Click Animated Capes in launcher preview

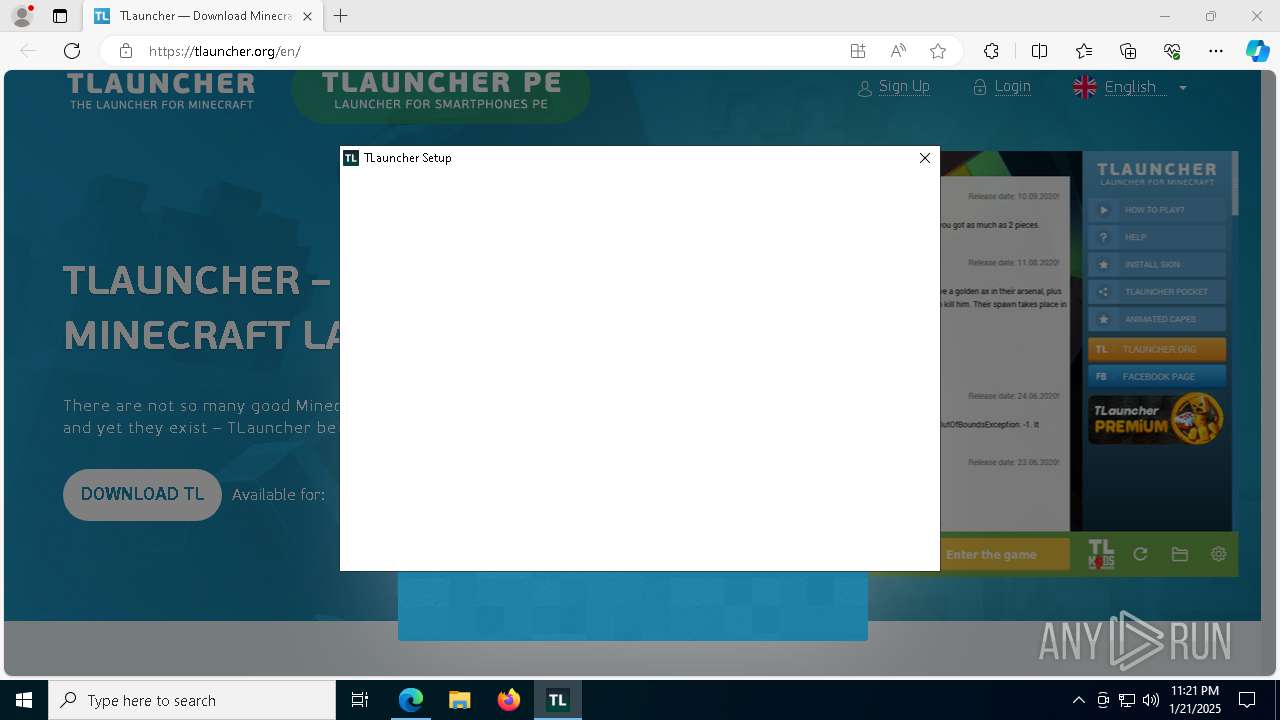pyautogui.click(x=1156, y=319)
